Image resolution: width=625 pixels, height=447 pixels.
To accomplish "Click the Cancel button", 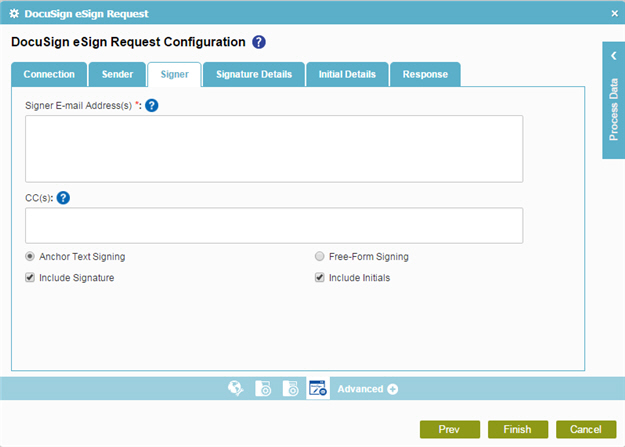I will point(586,429).
